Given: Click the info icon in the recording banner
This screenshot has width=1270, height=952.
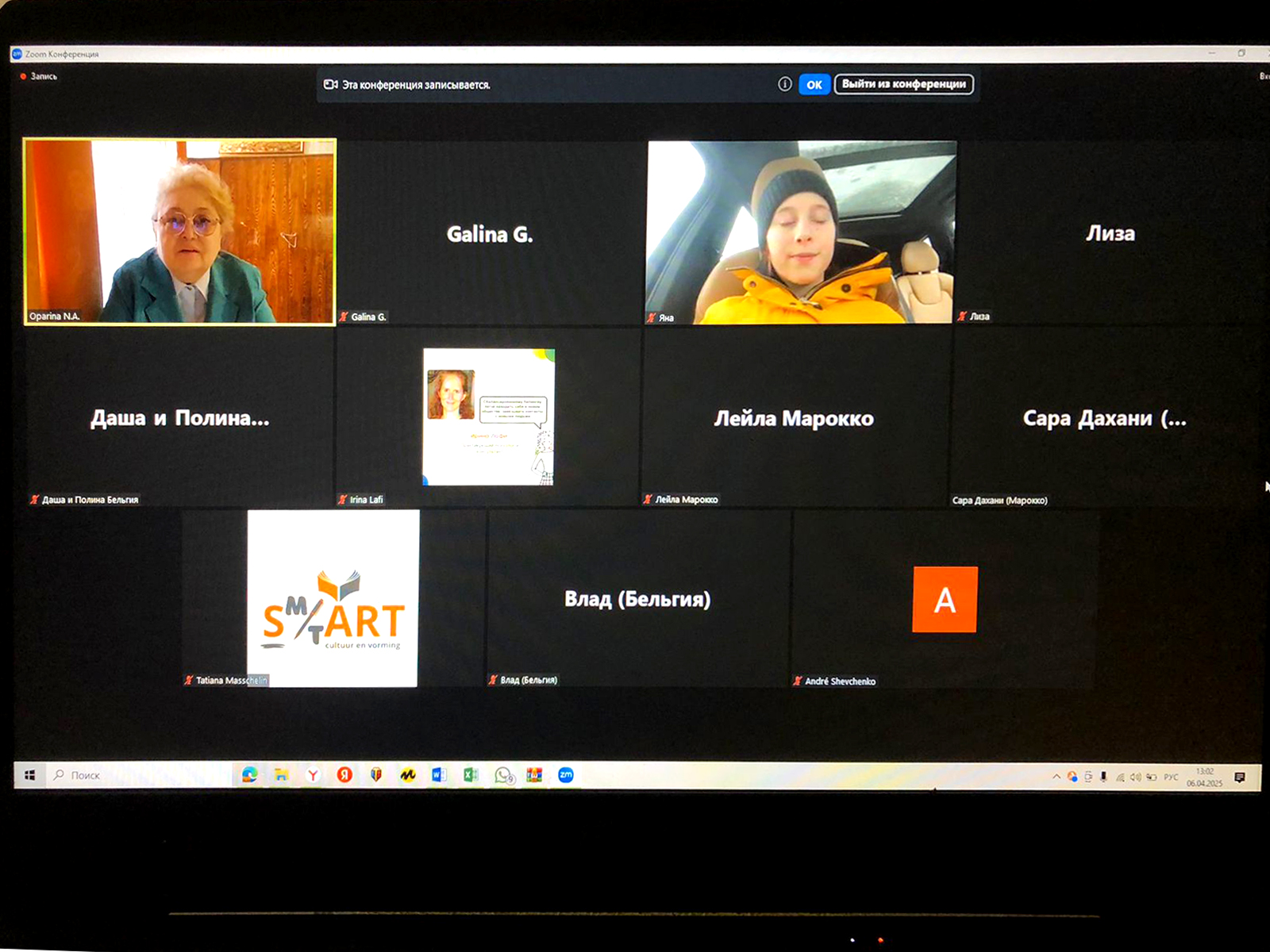Looking at the screenshot, I should click(x=784, y=84).
